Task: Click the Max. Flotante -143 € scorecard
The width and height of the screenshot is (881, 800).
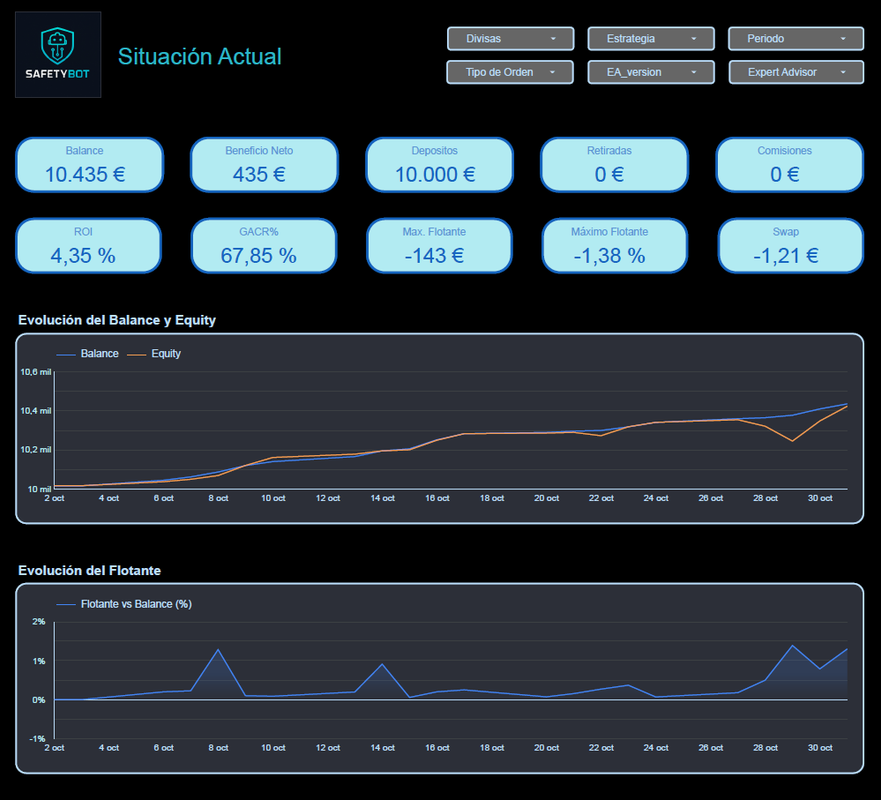Action: coord(439,246)
